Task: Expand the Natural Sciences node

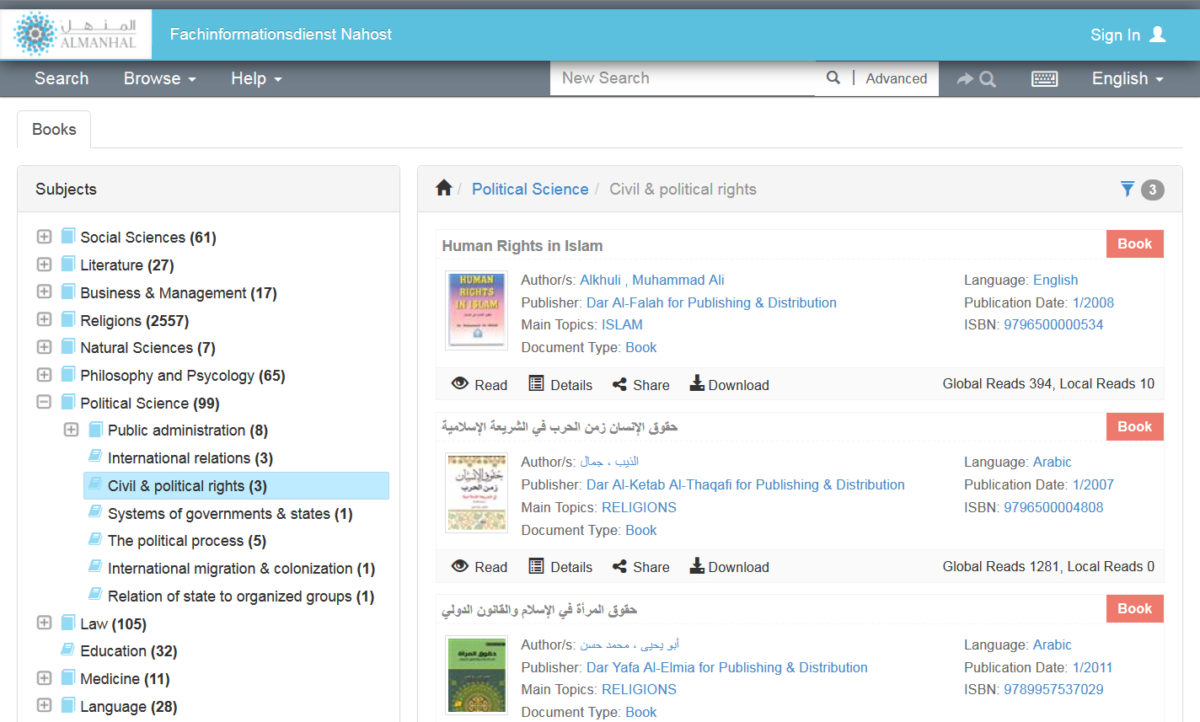Action: tap(44, 347)
